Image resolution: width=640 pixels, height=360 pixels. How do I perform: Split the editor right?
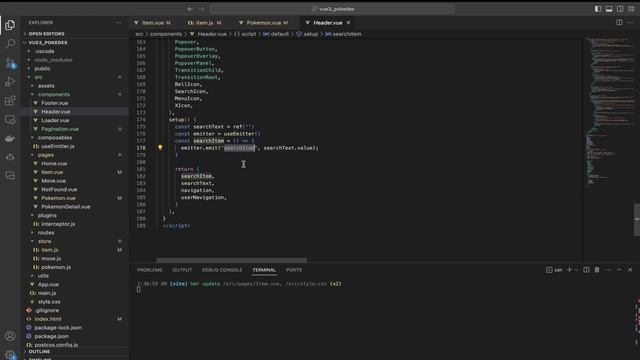pyautogui.click(x=619, y=22)
